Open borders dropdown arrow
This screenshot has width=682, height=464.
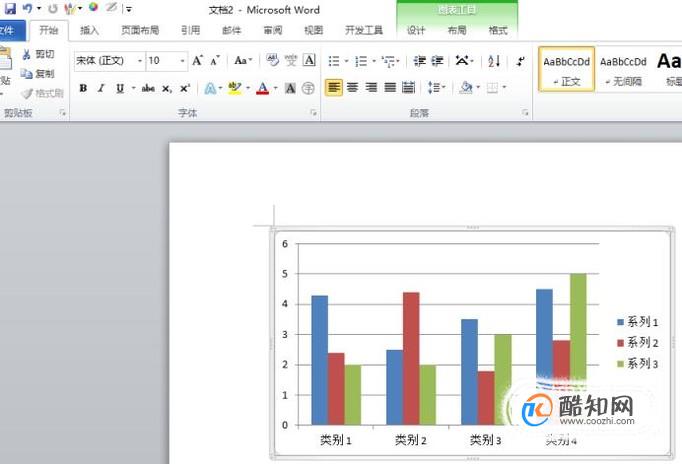505,87
